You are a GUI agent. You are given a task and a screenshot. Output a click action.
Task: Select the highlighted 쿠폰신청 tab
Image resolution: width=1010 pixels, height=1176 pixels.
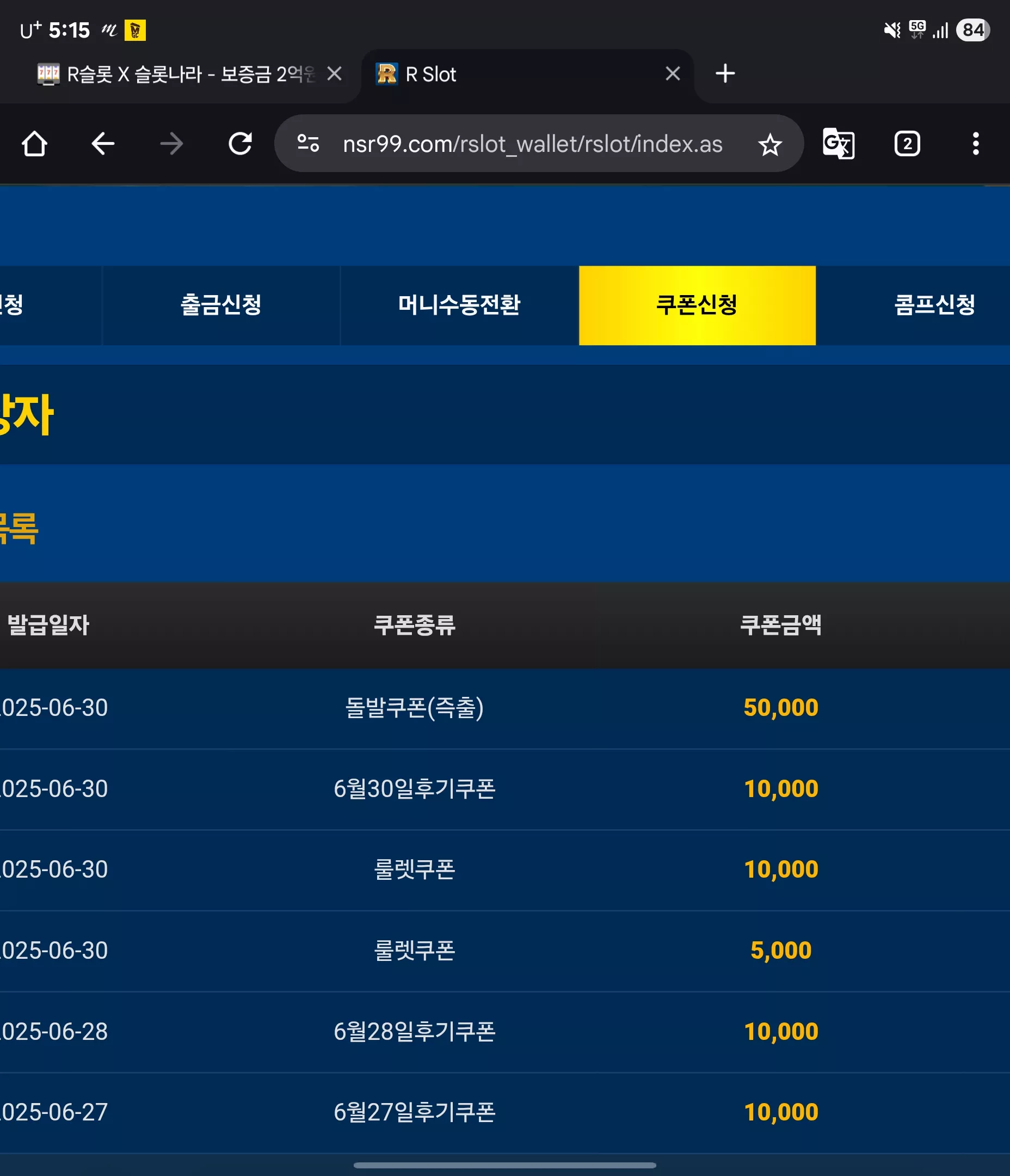[697, 305]
